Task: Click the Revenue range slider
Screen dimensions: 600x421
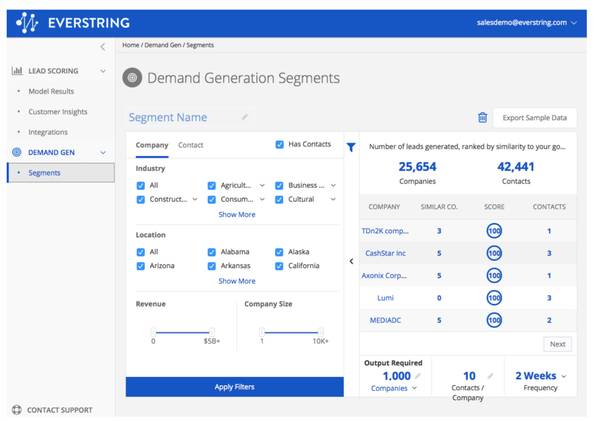Action: point(183,331)
